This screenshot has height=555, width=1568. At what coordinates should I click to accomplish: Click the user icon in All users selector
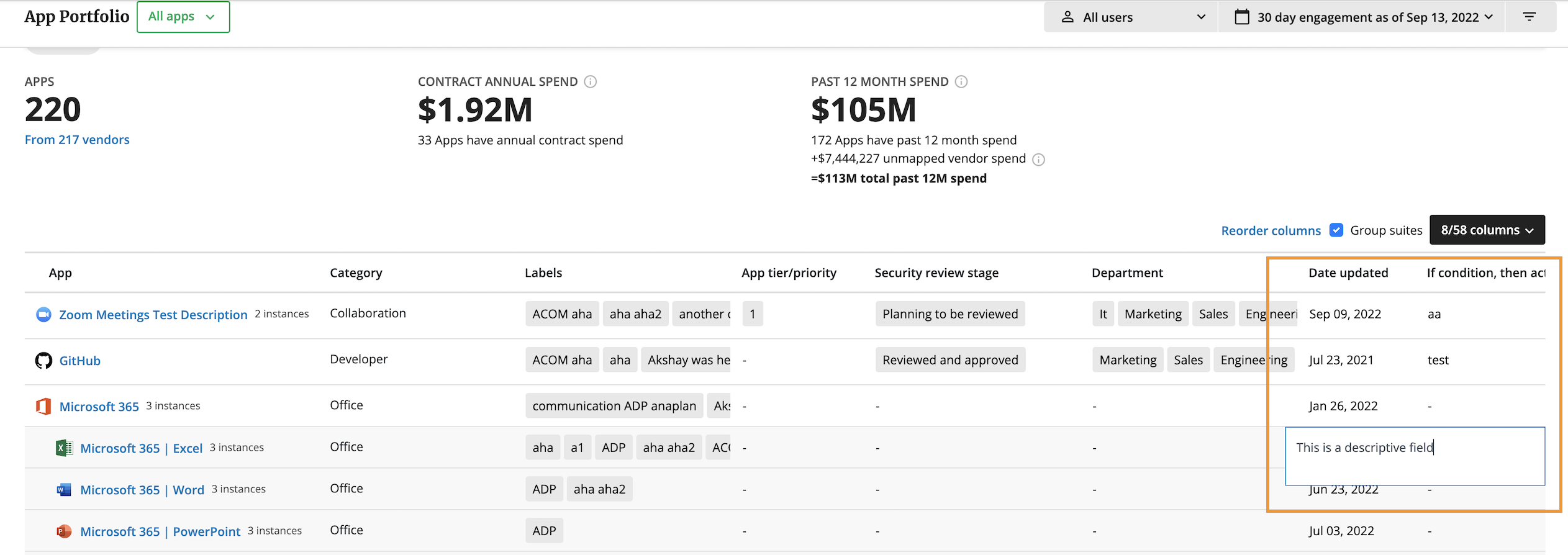coord(1067,17)
